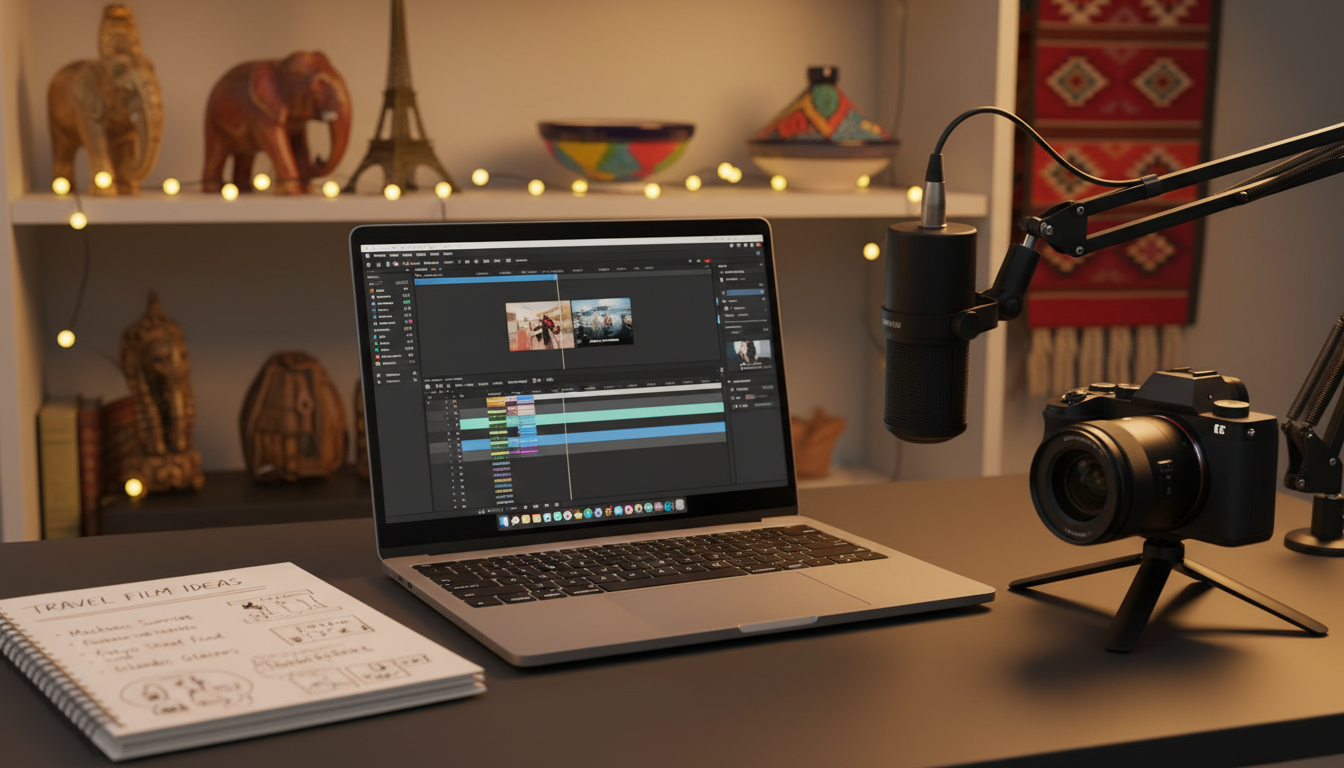Click the Export button in the top toolbar
This screenshot has height=768, width=1344.
tap(706, 261)
